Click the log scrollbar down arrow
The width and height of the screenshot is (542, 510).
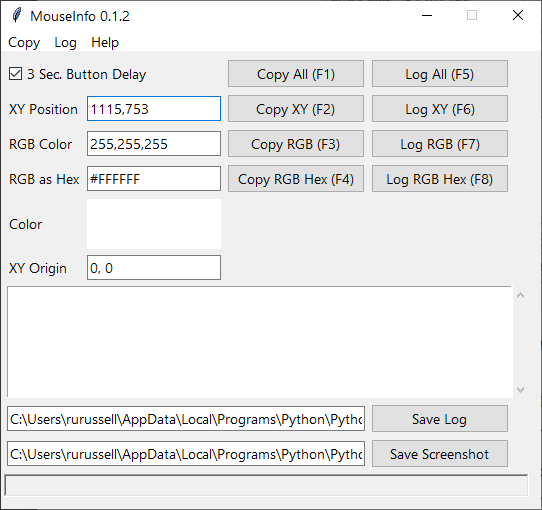pos(520,390)
